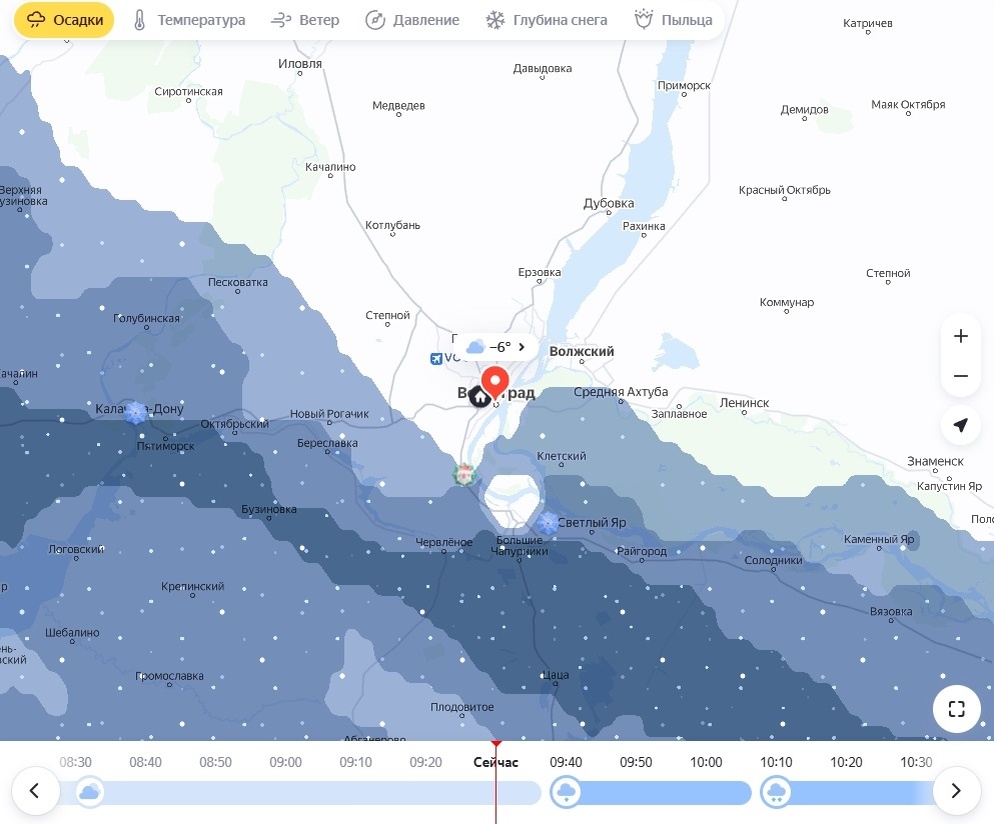The image size is (994, 824).
Task: Click the Маяк Октября label
Action: pyautogui.click(x=908, y=105)
